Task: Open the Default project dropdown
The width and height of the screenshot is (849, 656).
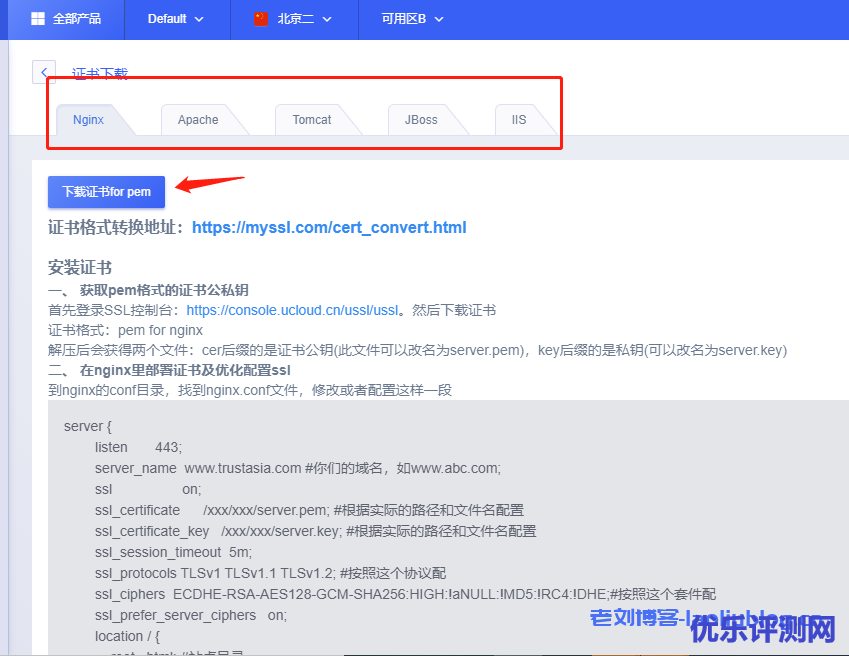Action: [175, 19]
